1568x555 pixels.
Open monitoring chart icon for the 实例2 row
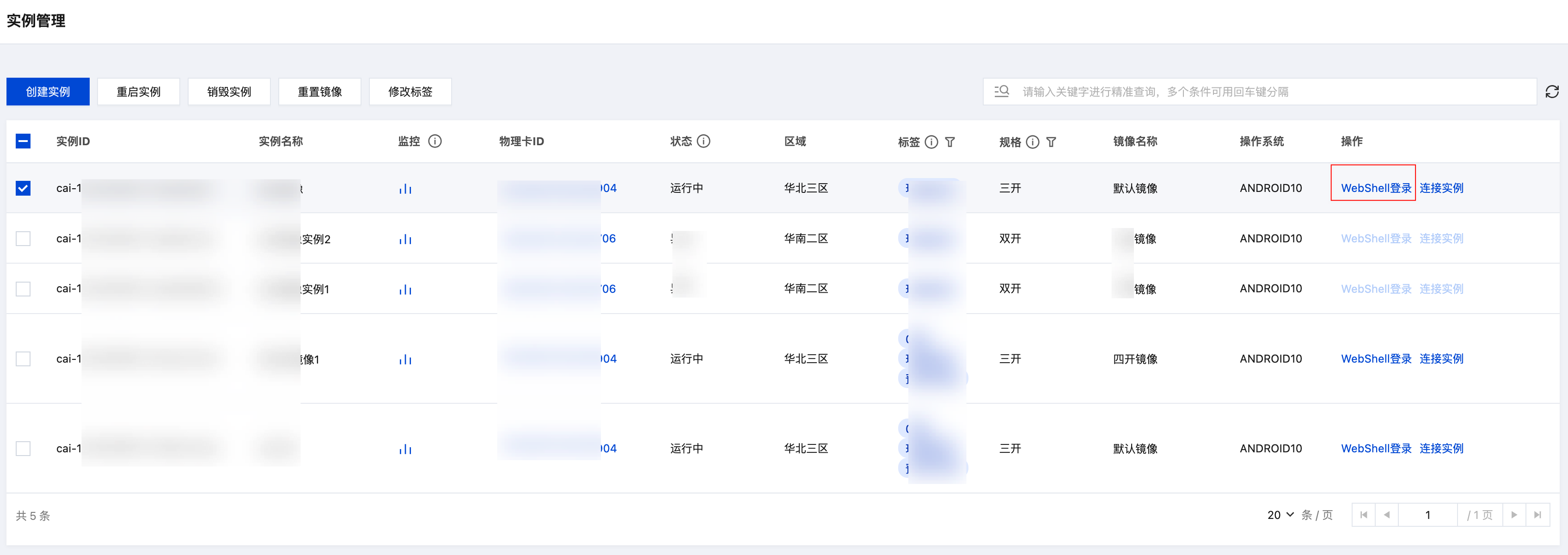click(405, 240)
